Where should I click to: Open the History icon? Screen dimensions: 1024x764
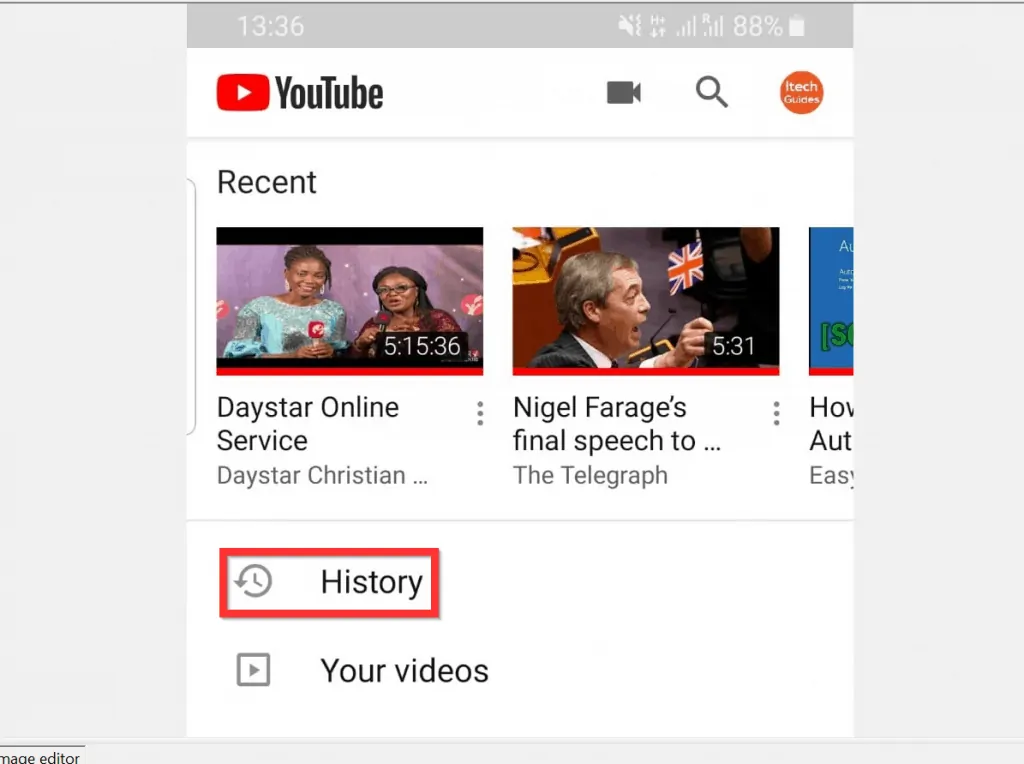point(253,582)
